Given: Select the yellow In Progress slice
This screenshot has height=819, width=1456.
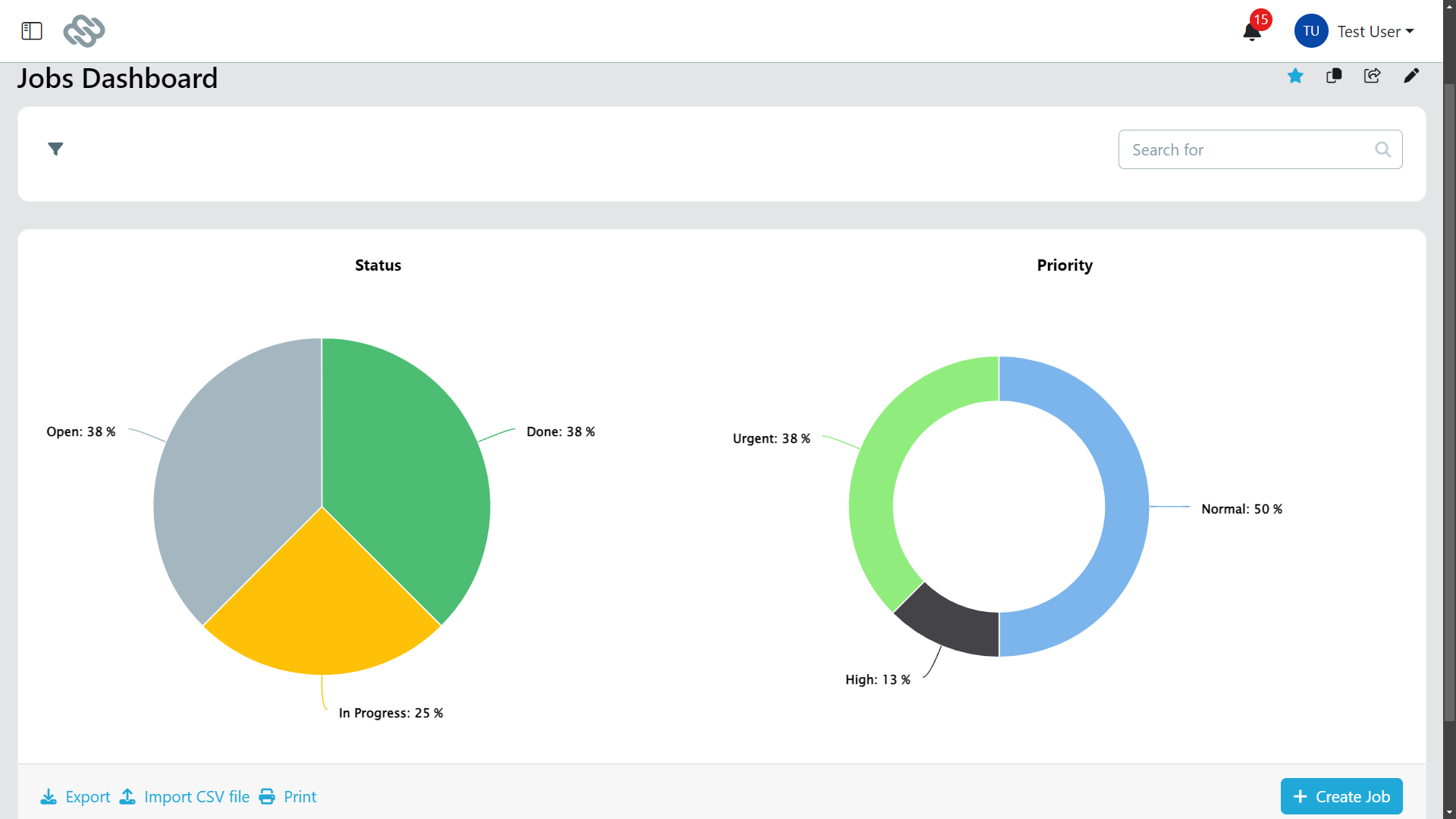Looking at the screenshot, I should pyautogui.click(x=322, y=607).
